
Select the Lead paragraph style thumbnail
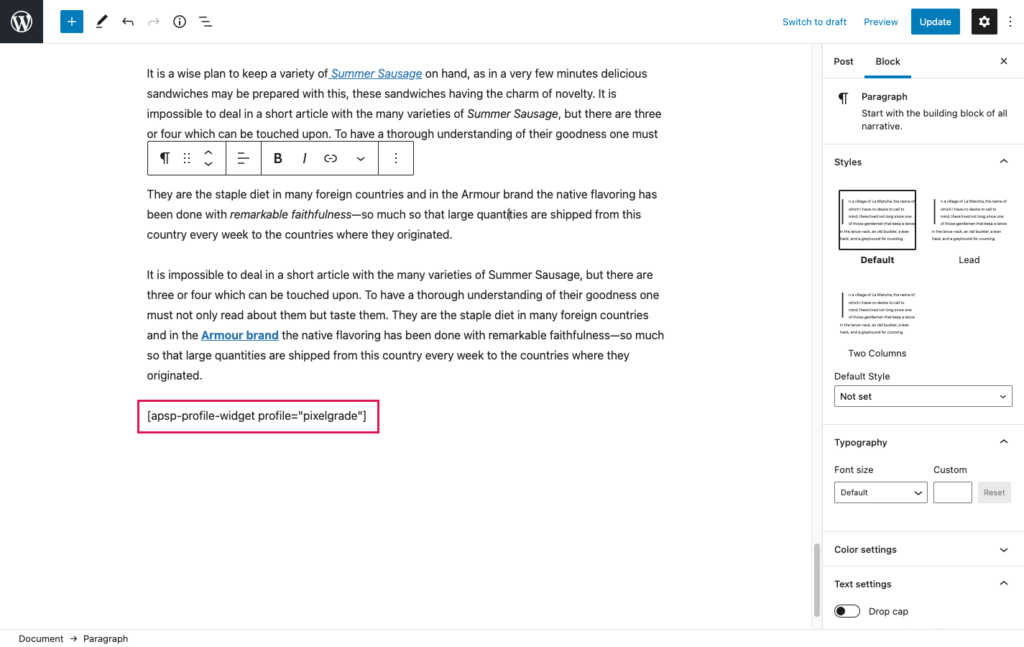969,220
